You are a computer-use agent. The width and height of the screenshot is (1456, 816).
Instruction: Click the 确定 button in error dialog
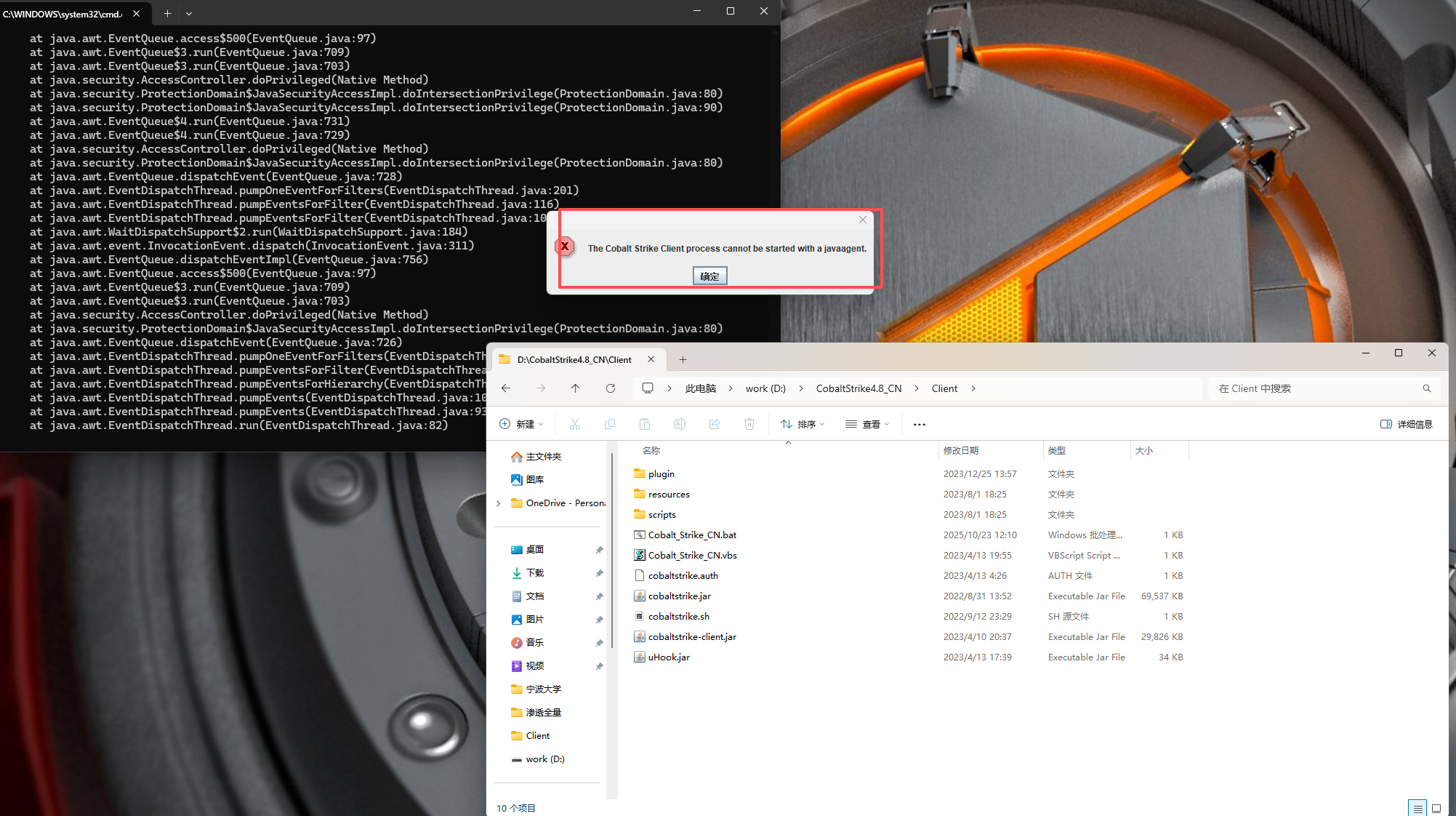709,276
